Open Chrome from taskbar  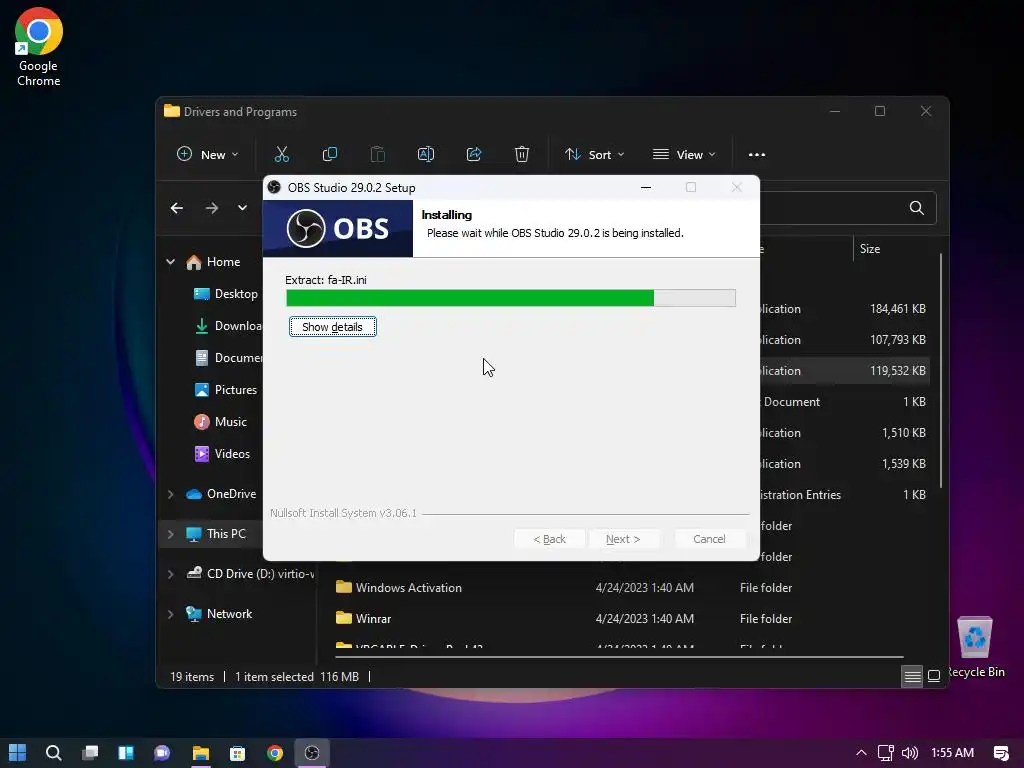[x=275, y=753]
